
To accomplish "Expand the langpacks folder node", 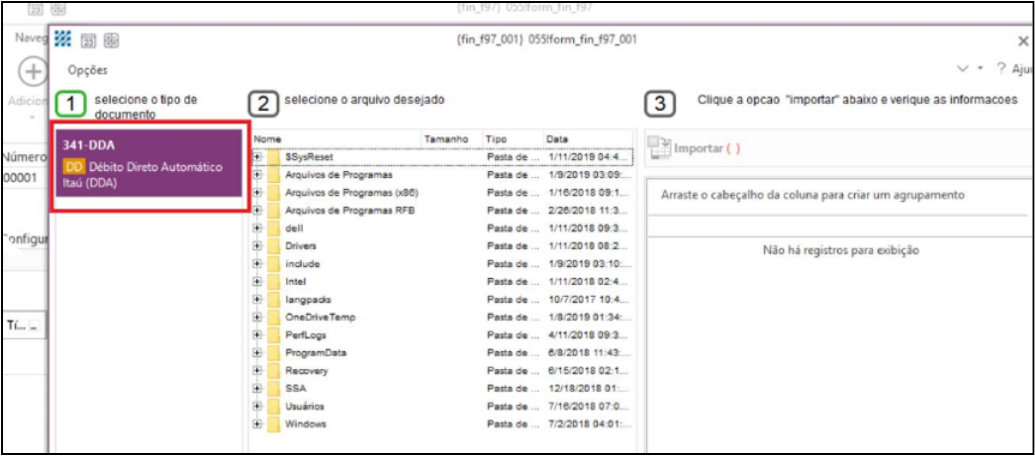I will pos(258,300).
